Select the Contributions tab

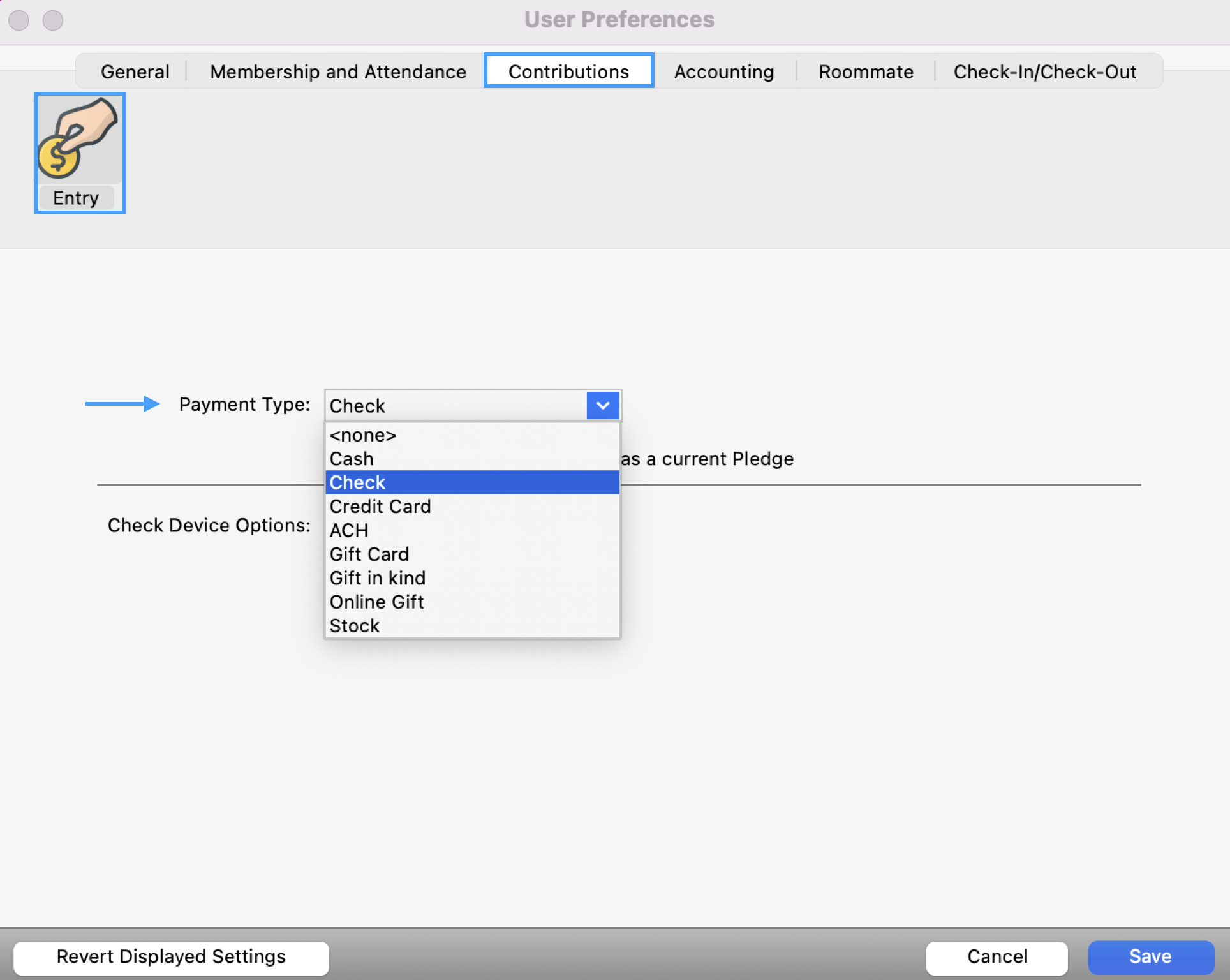coord(568,71)
